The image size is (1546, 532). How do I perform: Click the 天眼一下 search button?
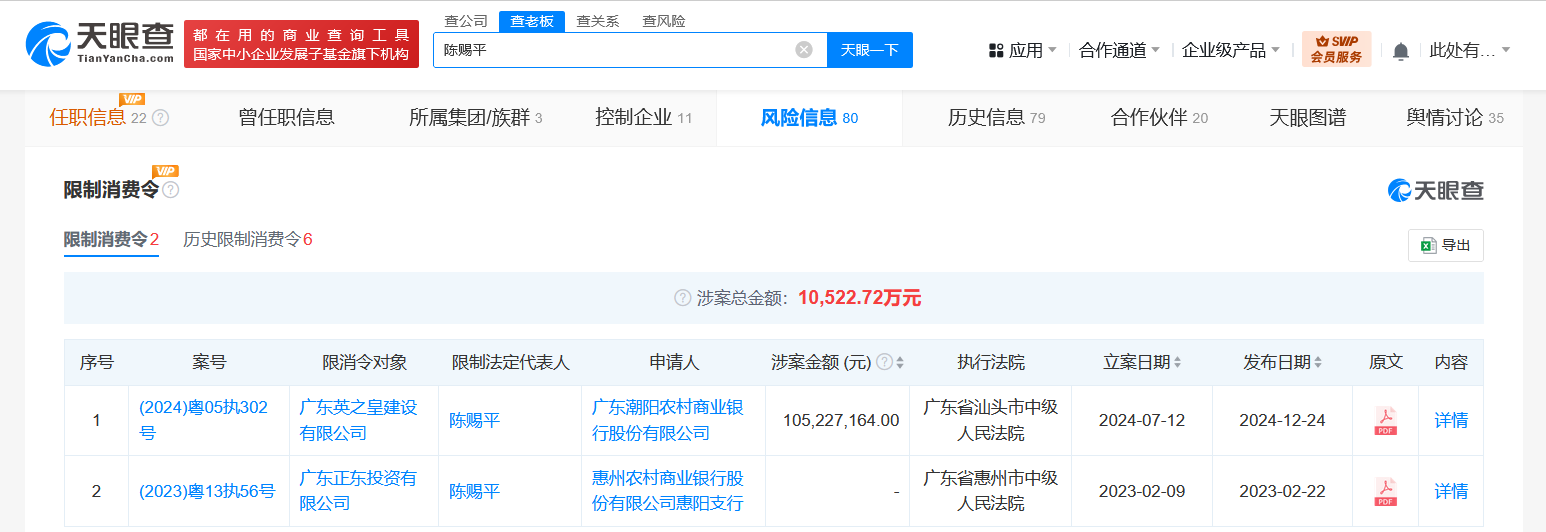point(870,50)
